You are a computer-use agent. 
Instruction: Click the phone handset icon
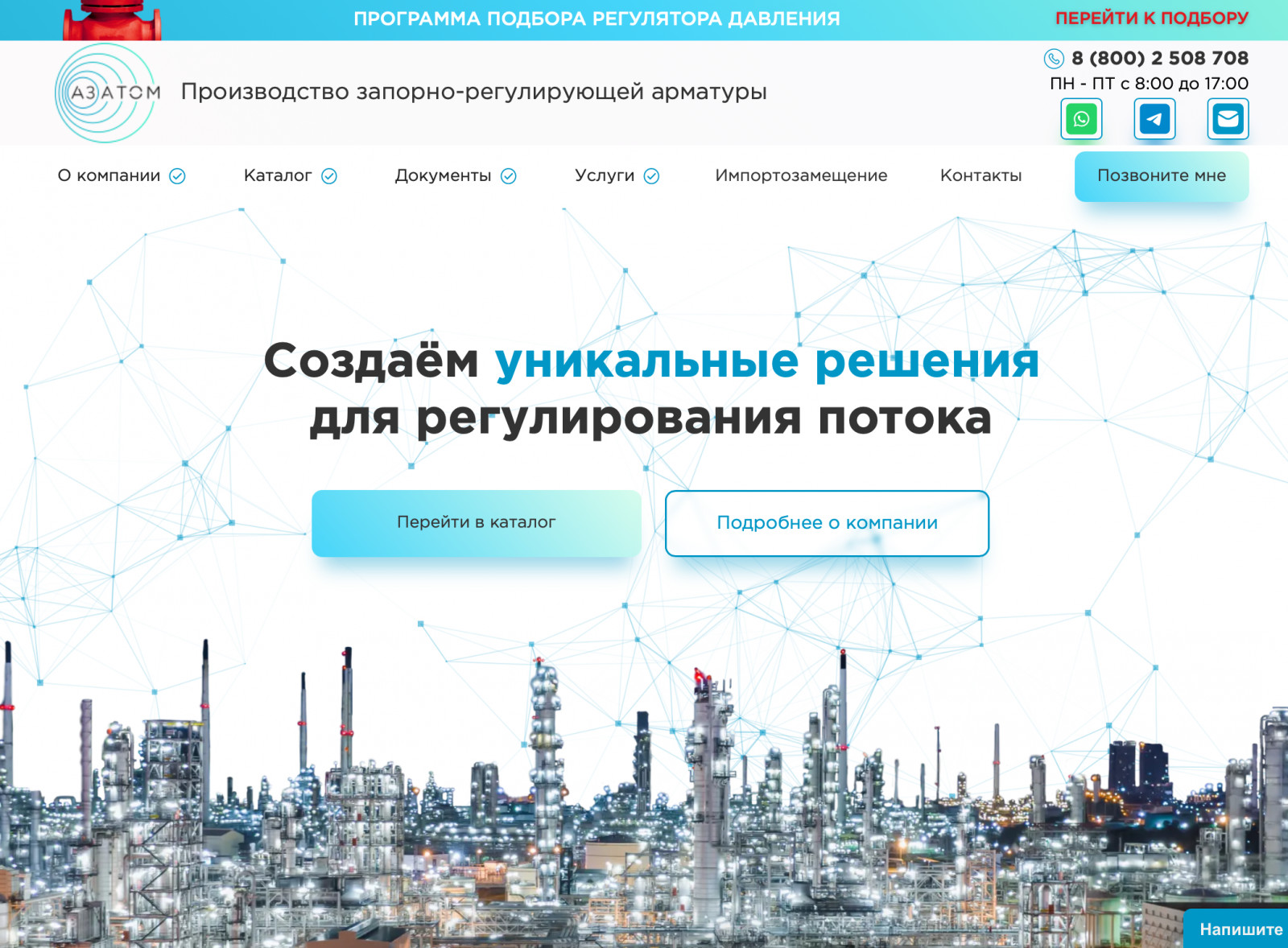(1054, 59)
